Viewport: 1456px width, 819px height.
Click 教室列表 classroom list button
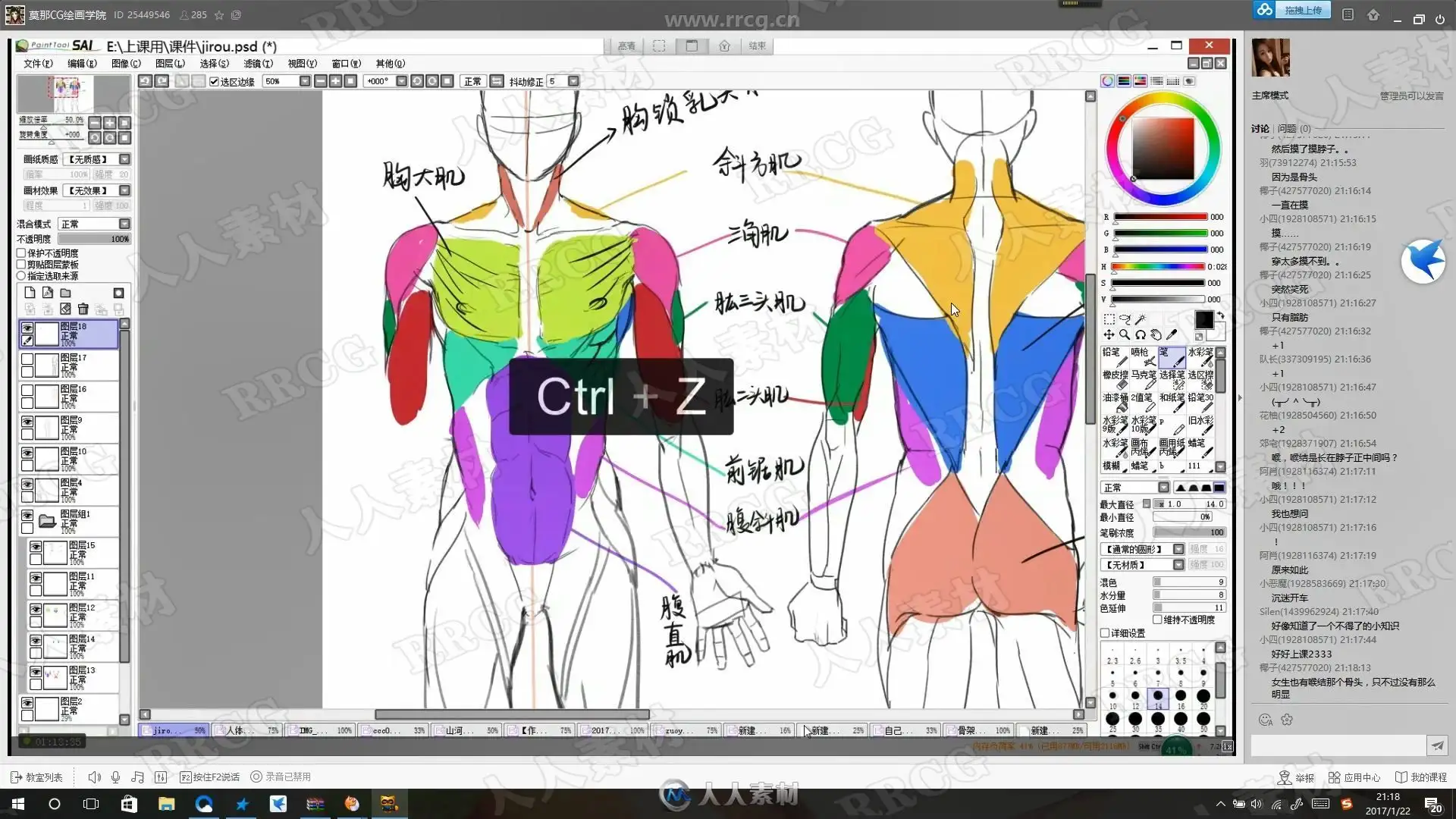click(x=37, y=777)
